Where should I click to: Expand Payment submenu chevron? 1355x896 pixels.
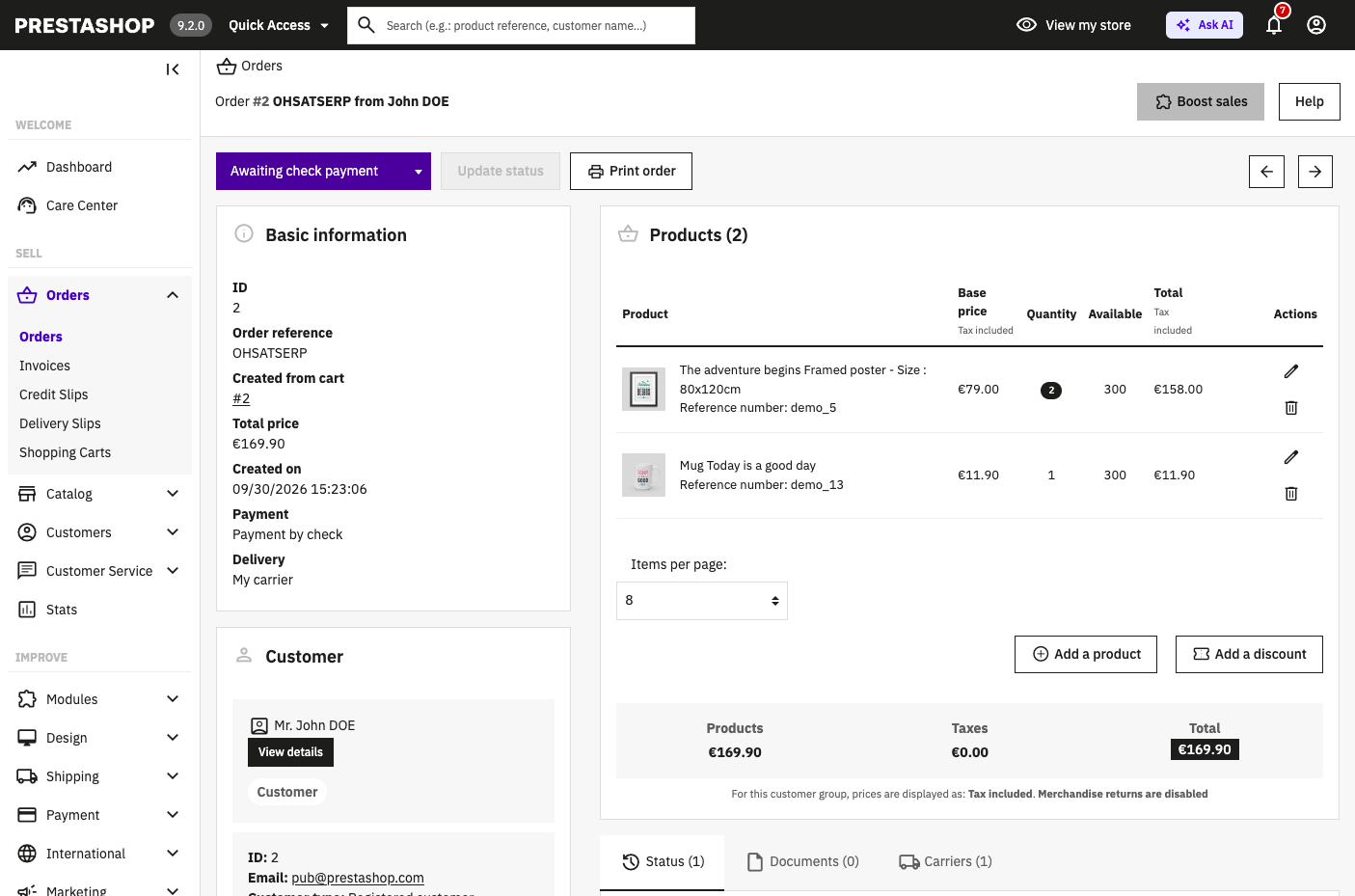pos(173,815)
